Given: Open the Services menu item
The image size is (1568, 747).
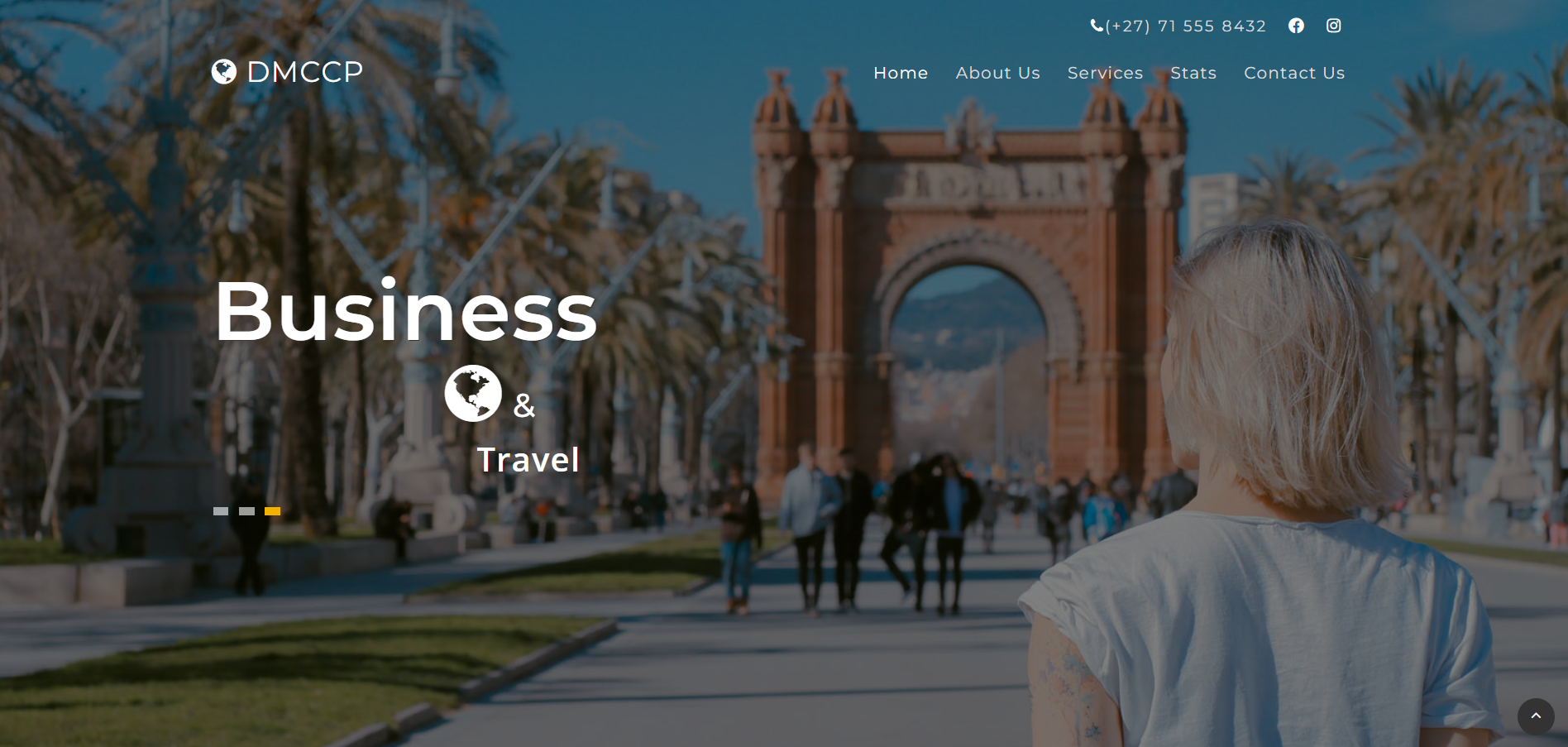Looking at the screenshot, I should [1105, 73].
